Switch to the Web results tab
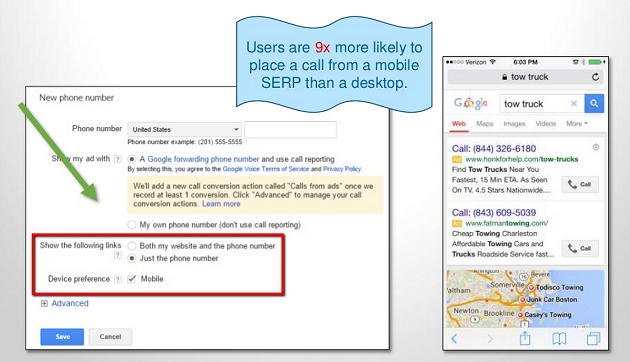 [x=459, y=124]
